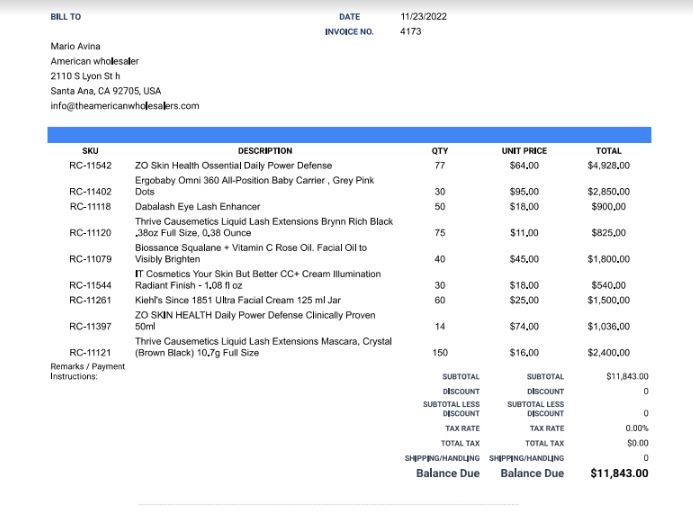This screenshot has width=693, height=519.
Task: Click quantity 77 for RC-11542
Action: (440, 166)
